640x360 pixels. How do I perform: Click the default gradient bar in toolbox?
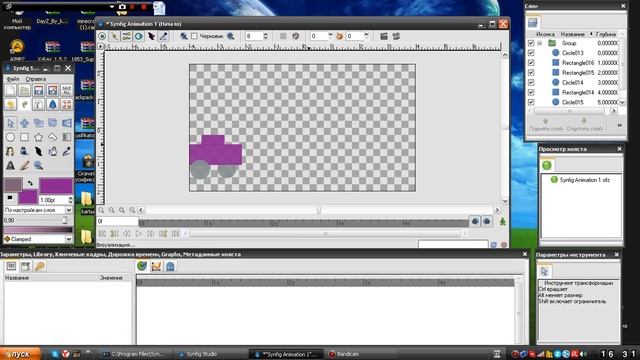point(38,230)
